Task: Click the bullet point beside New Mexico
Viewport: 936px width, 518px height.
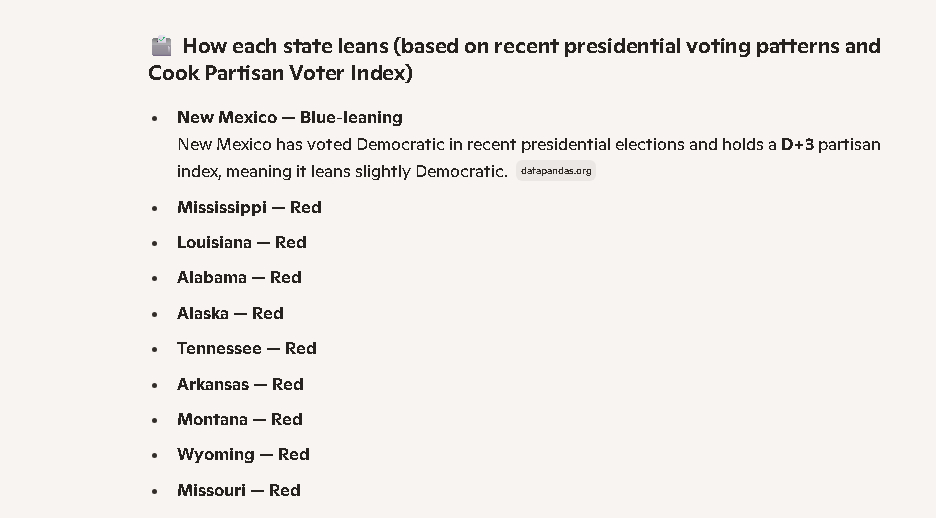Action: (x=154, y=118)
